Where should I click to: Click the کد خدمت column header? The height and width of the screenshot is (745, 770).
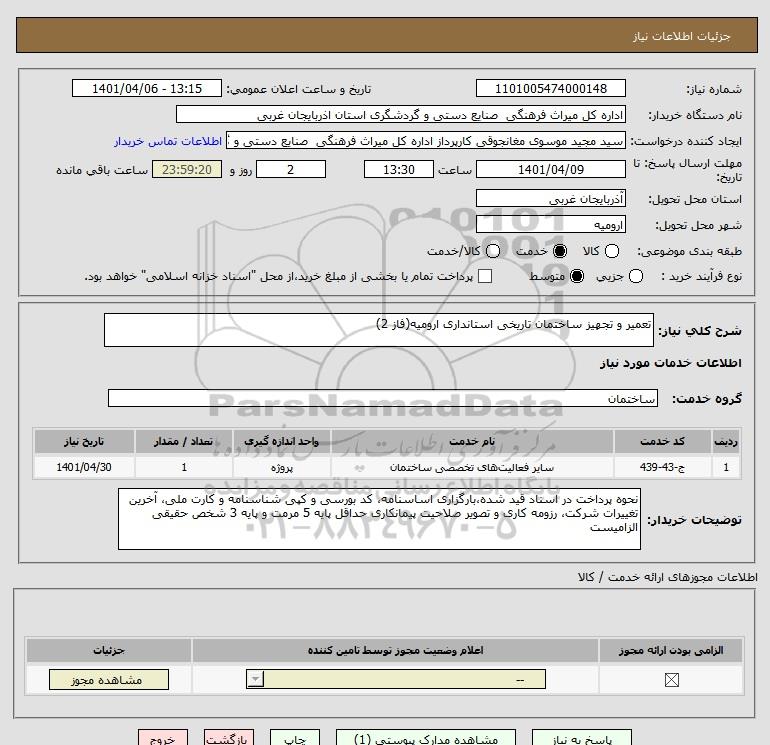[662, 441]
